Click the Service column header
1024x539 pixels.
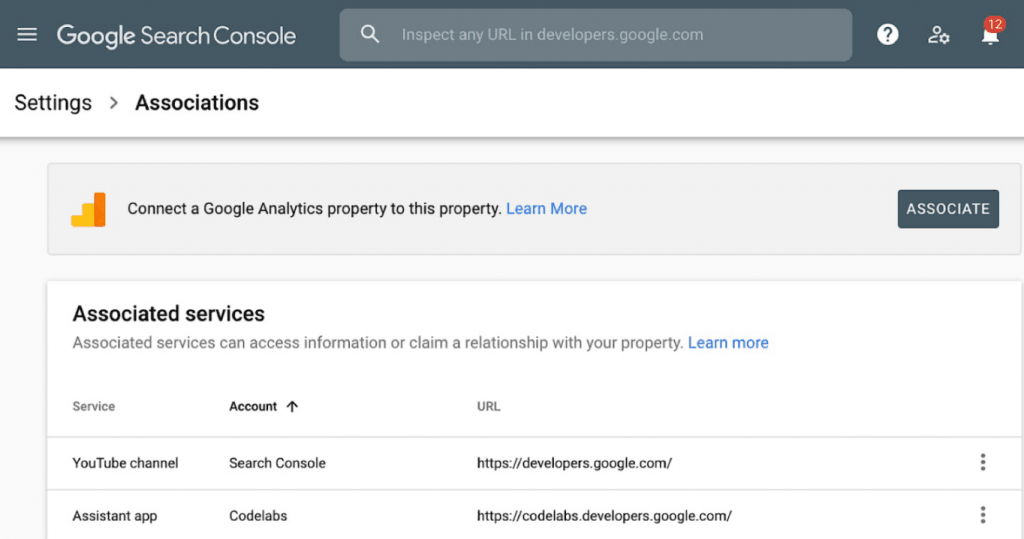[94, 407]
